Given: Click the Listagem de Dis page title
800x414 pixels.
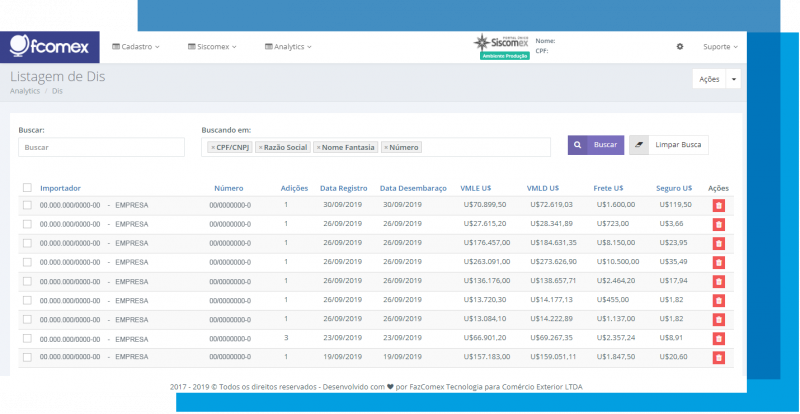Looking at the screenshot, I should coord(58,77).
